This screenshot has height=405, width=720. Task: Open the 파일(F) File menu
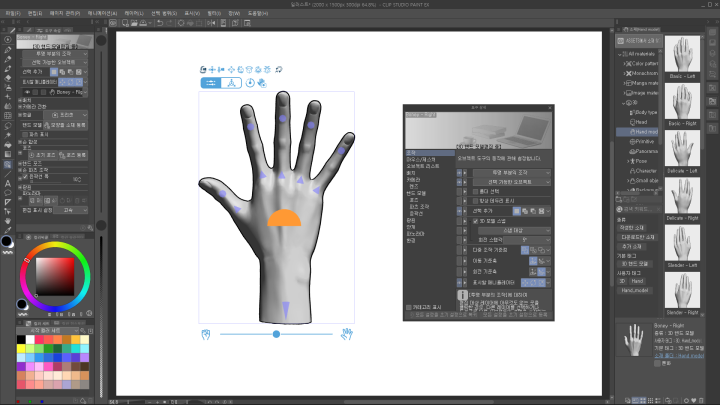tap(14, 12)
